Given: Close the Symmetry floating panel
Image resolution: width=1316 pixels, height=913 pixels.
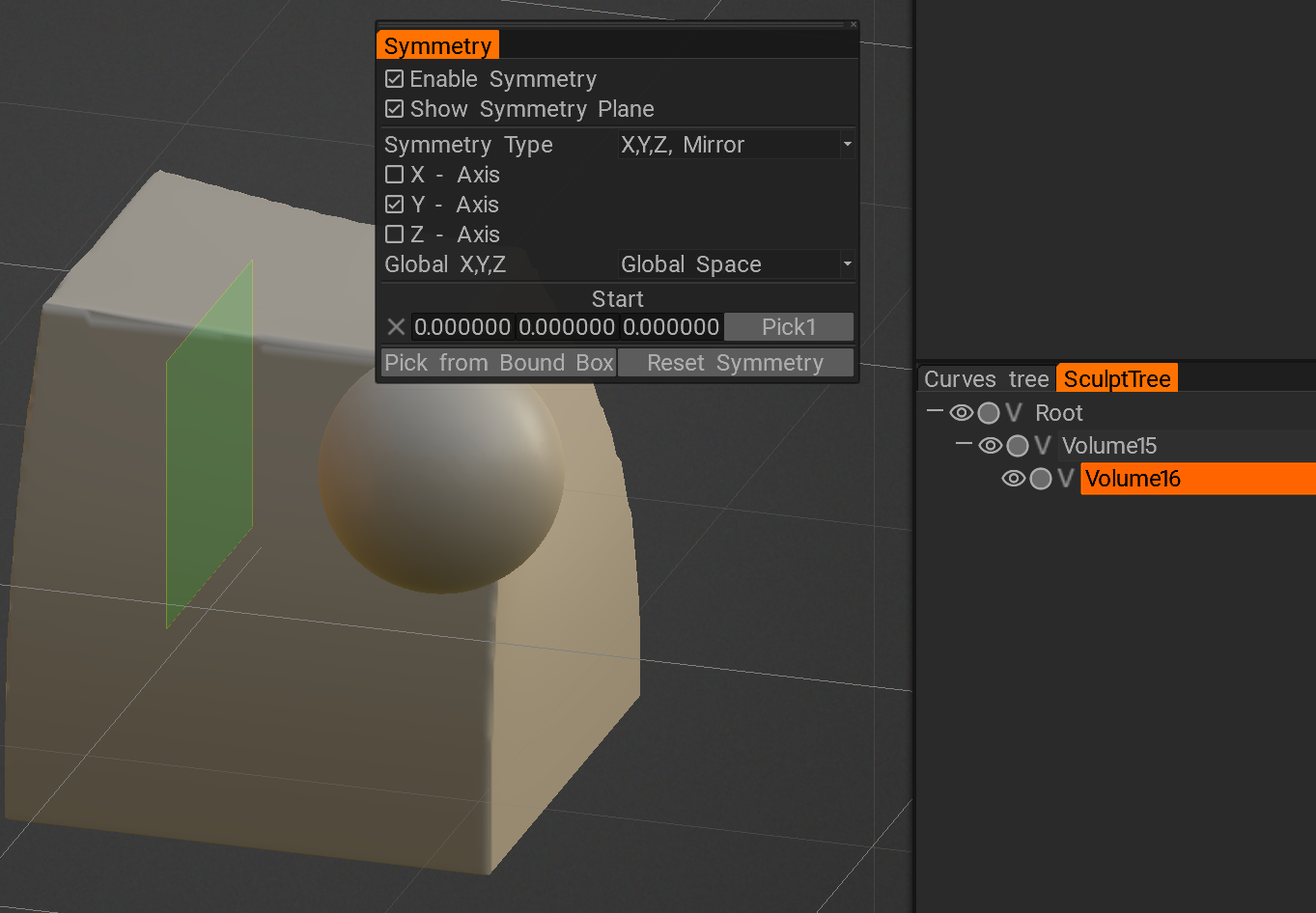Looking at the screenshot, I should pos(853,25).
